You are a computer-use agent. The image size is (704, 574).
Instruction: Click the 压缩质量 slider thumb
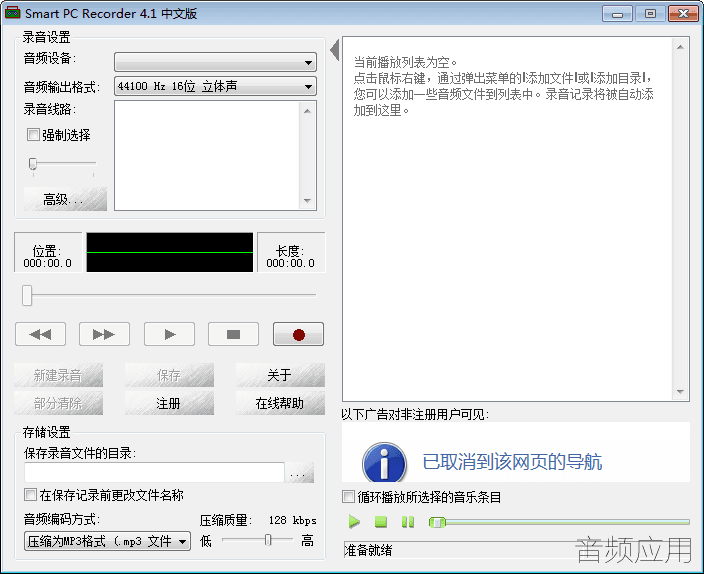point(268,539)
